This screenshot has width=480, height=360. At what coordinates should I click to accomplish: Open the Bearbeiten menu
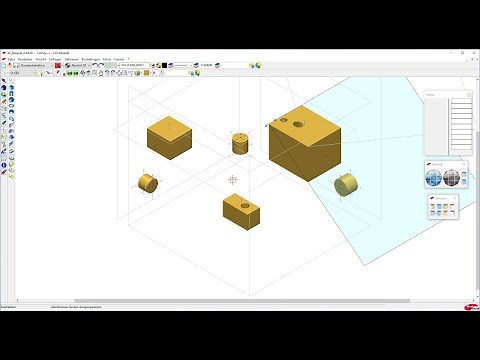pos(25,59)
